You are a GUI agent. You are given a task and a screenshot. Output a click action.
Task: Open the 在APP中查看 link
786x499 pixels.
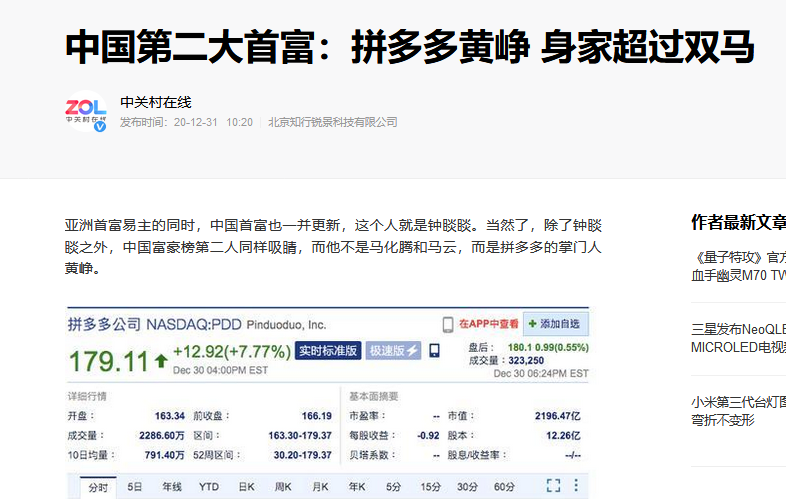click(489, 324)
